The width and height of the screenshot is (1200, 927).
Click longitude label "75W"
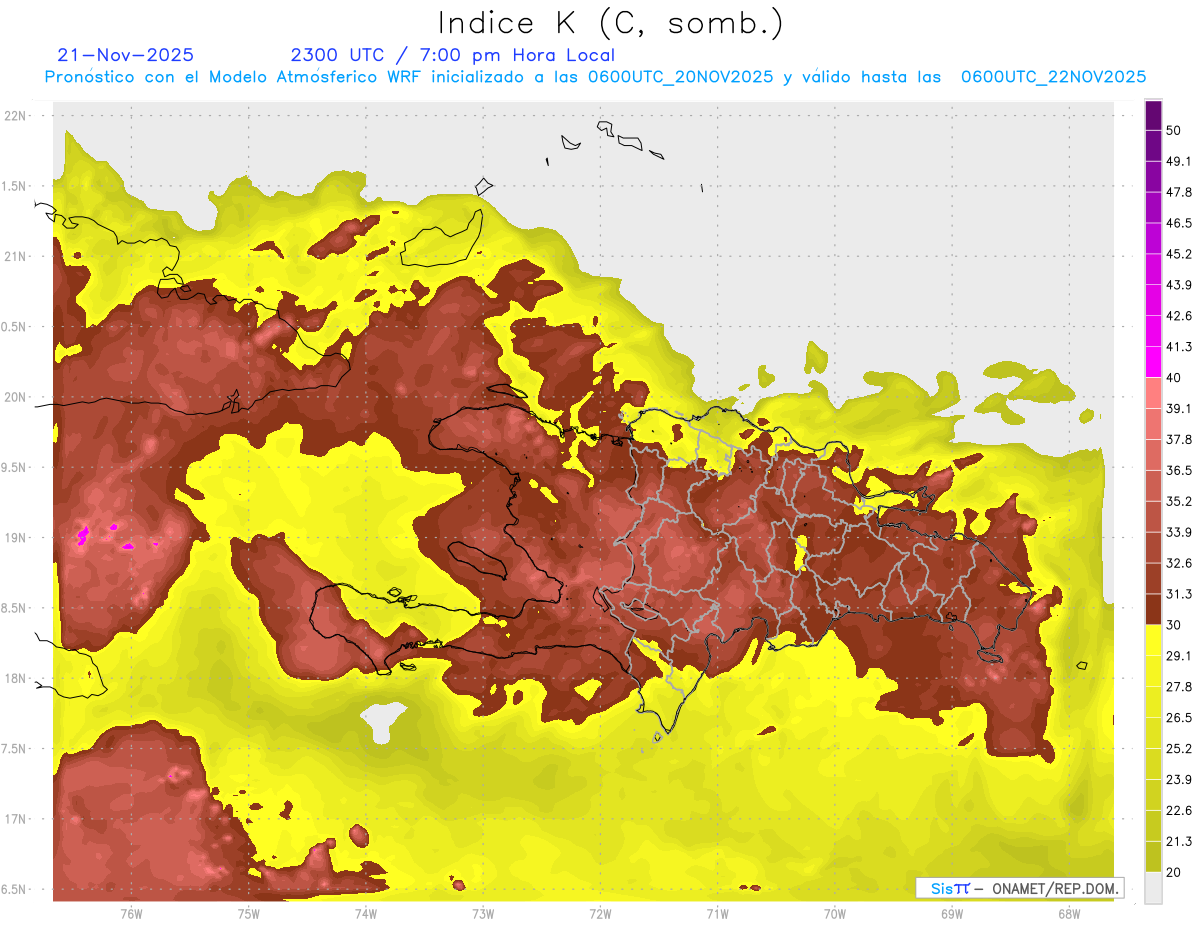249,913
